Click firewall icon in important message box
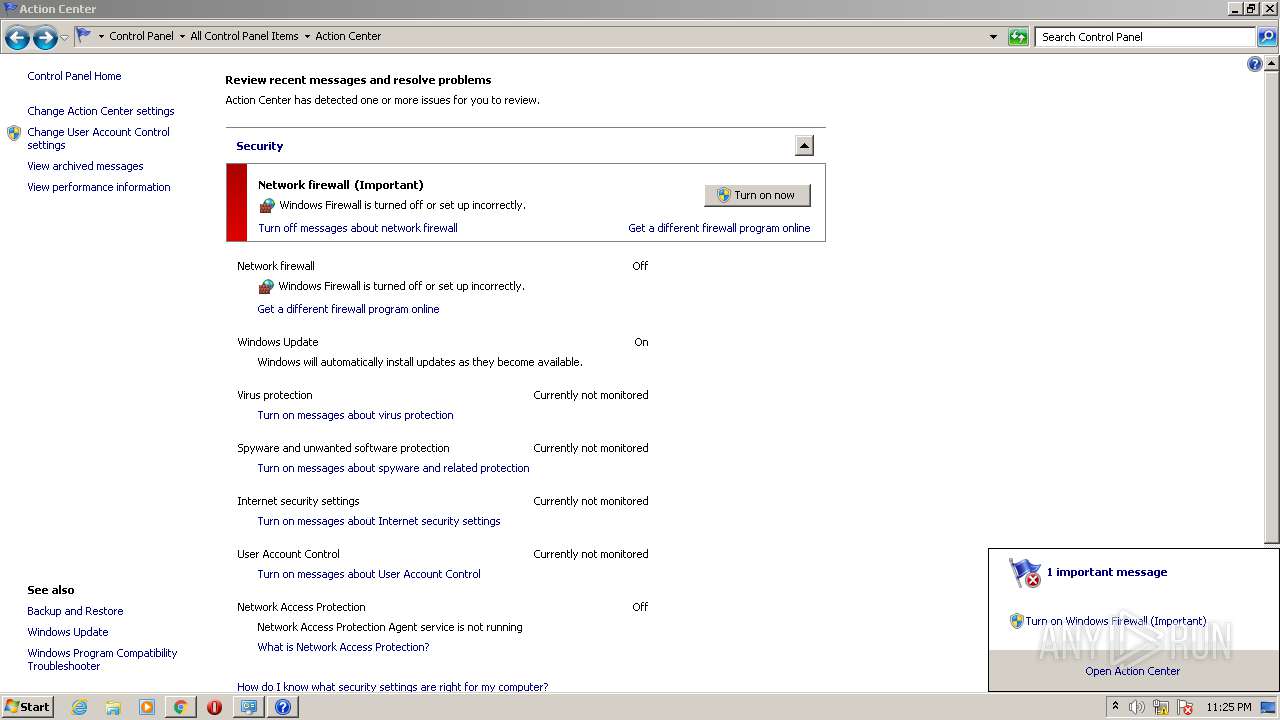 [267, 206]
